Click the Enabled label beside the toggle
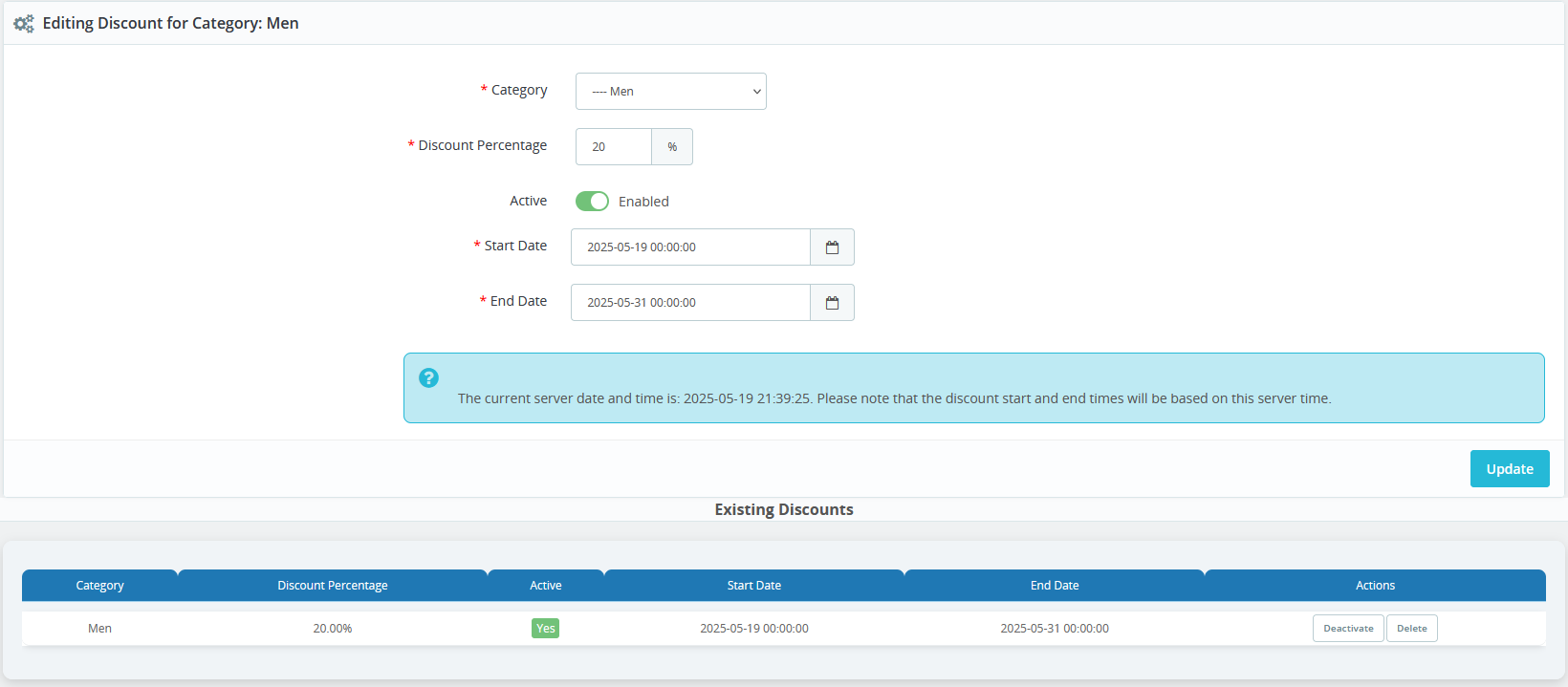This screenshot has height=687, width=1568. point(643,202)
